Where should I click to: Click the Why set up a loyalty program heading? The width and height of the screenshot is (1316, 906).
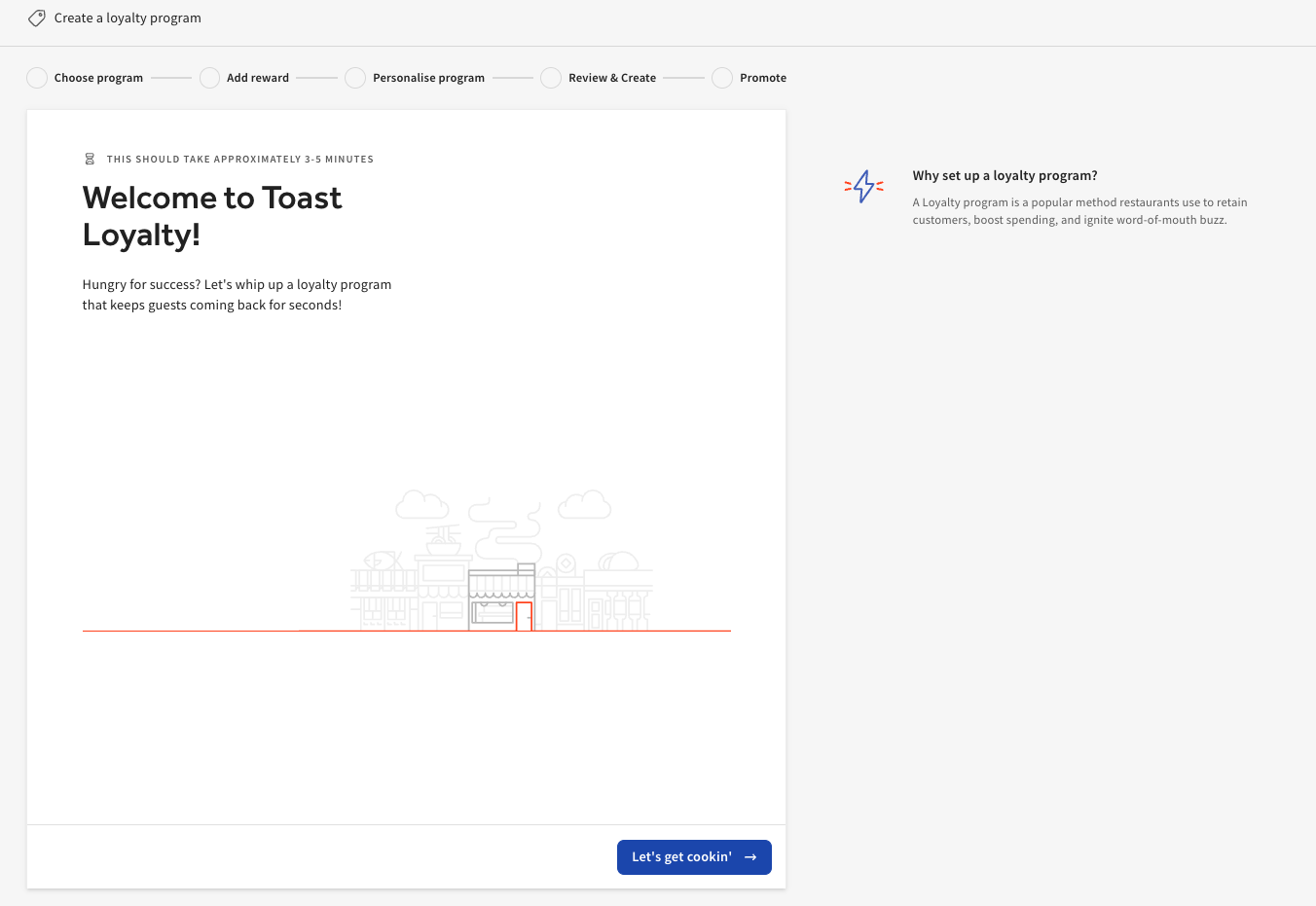click(x=1005, y=175)
